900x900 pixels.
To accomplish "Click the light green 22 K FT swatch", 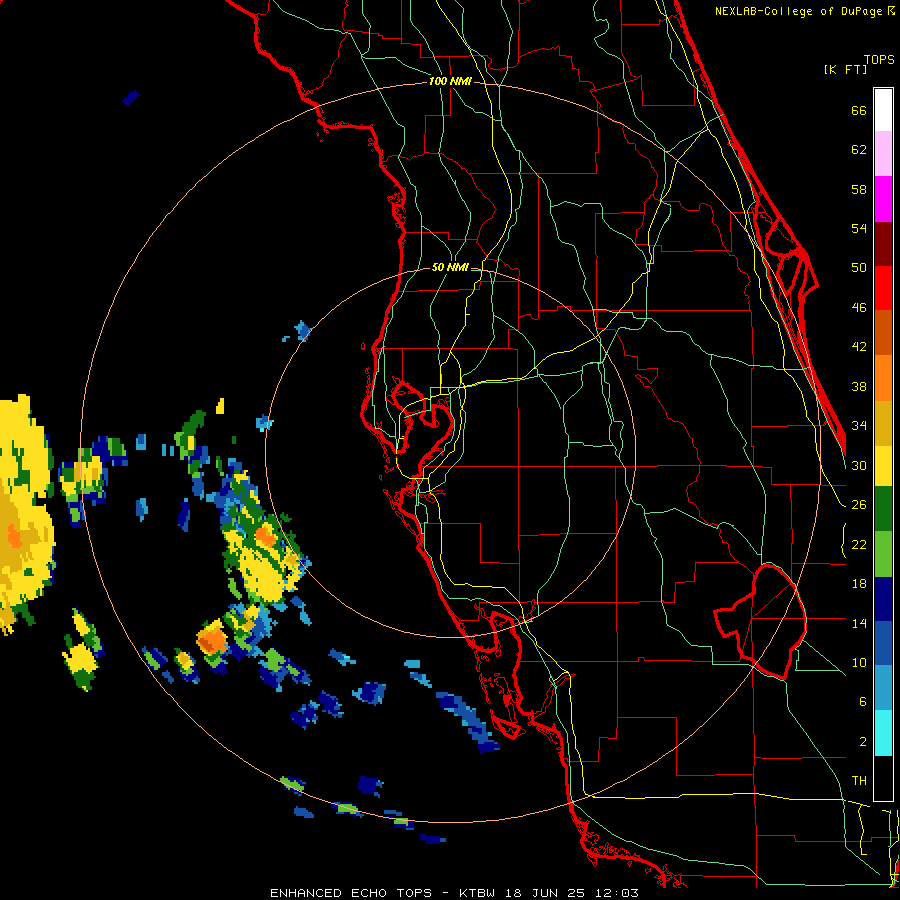I will coord(883,554).
